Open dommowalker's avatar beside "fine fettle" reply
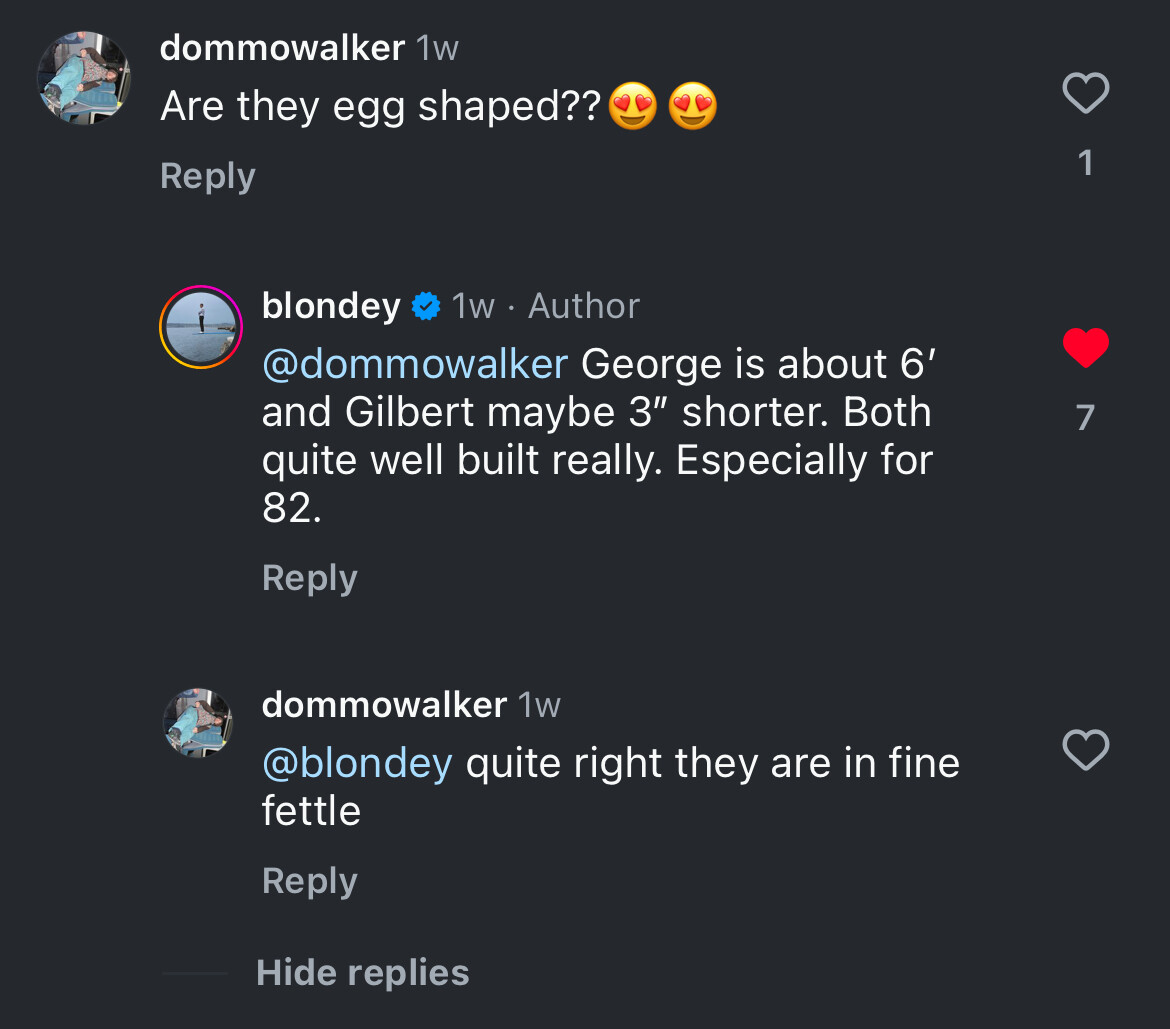The height and width of the screenshot is (1029, 1170). 198,722
